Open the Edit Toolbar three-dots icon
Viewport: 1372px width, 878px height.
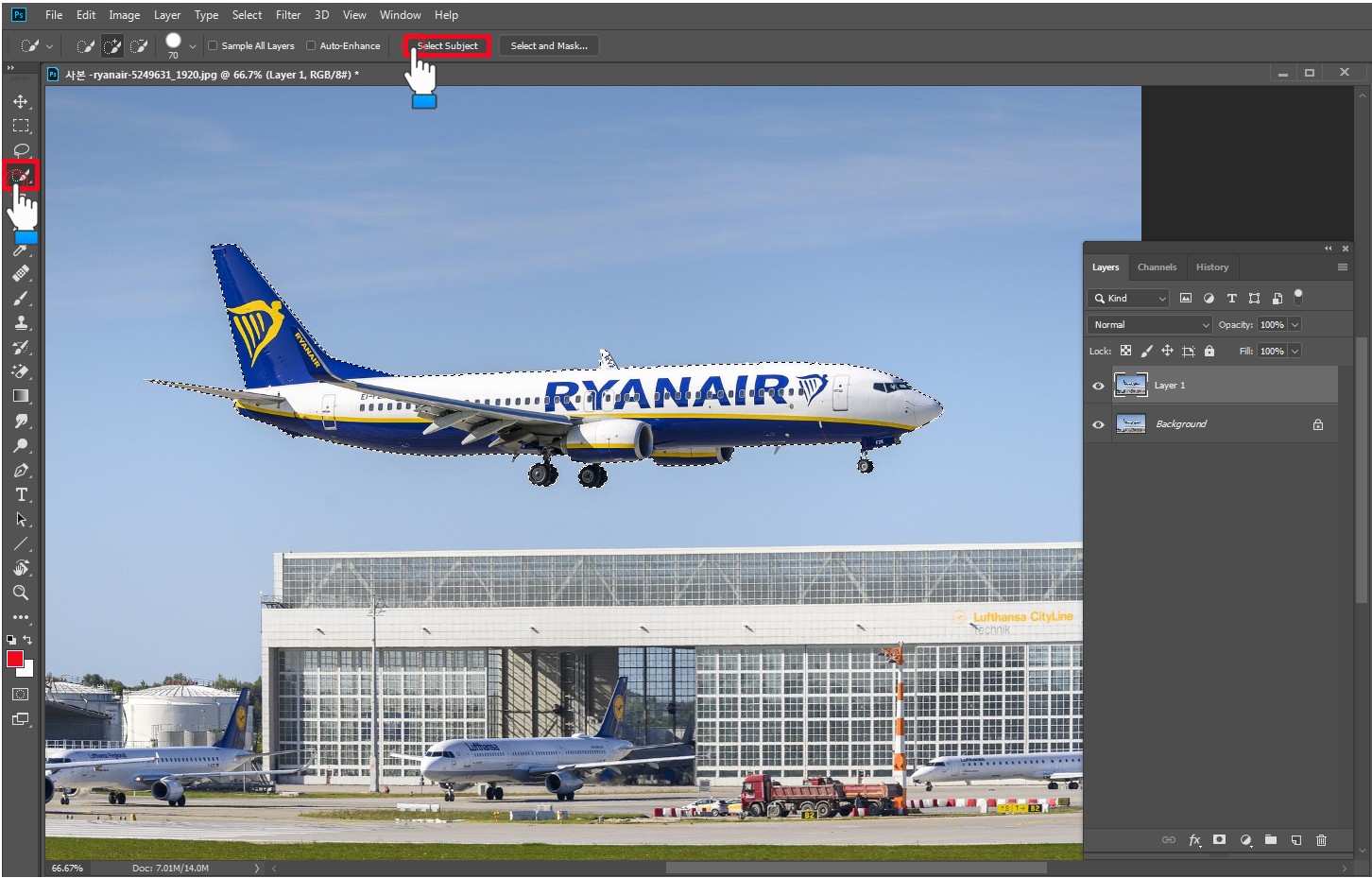(21, 617)
